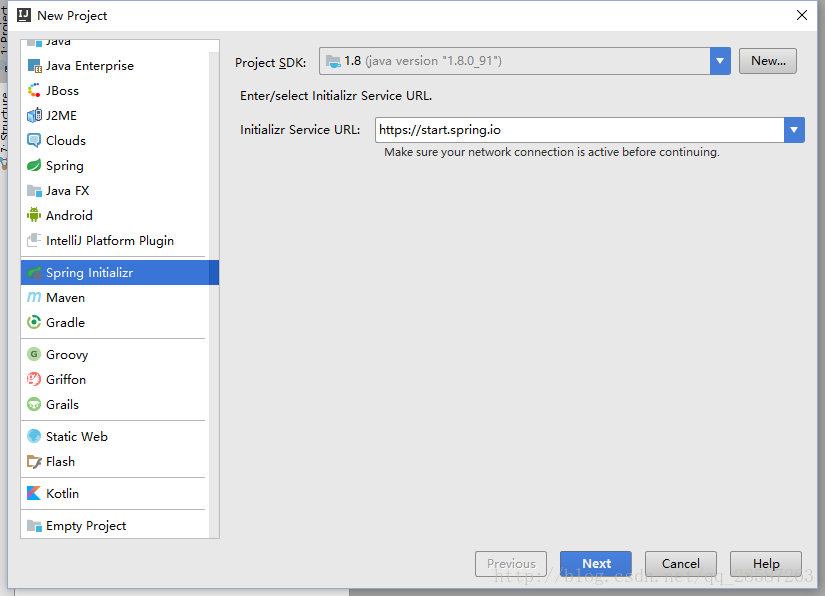This screenshot has height=596, width=825.
Task: Click the Previous button
Action: pyautogui.click(x=511, y=563)
